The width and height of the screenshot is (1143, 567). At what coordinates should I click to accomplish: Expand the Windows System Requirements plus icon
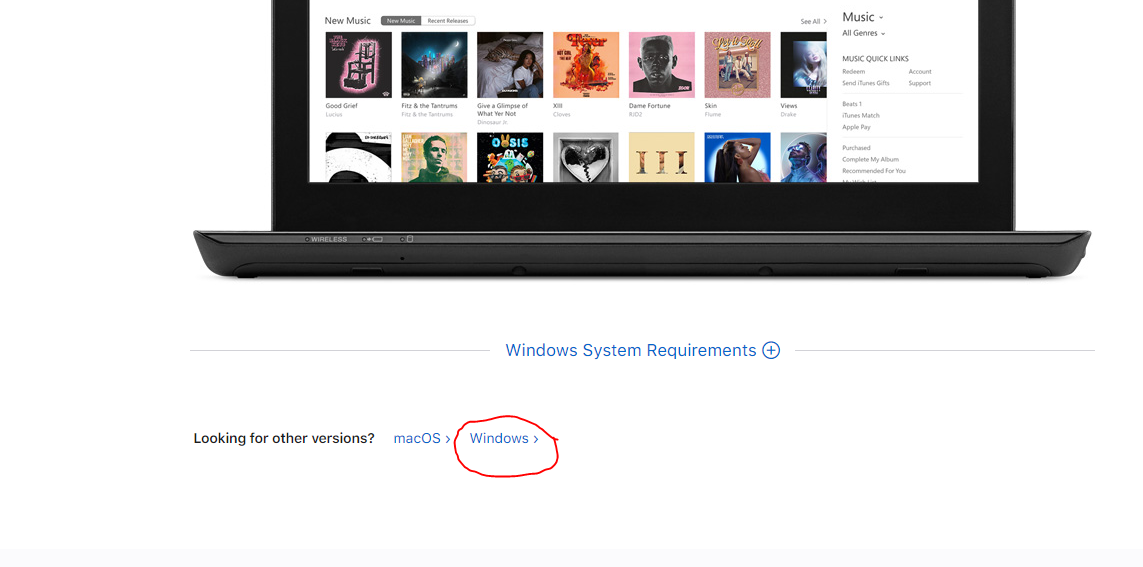coord(771,351)
